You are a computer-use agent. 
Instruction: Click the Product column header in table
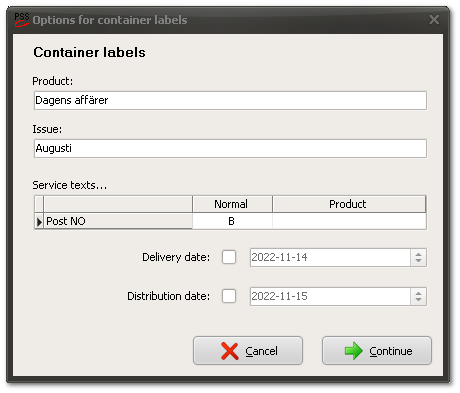pos(349,204)
